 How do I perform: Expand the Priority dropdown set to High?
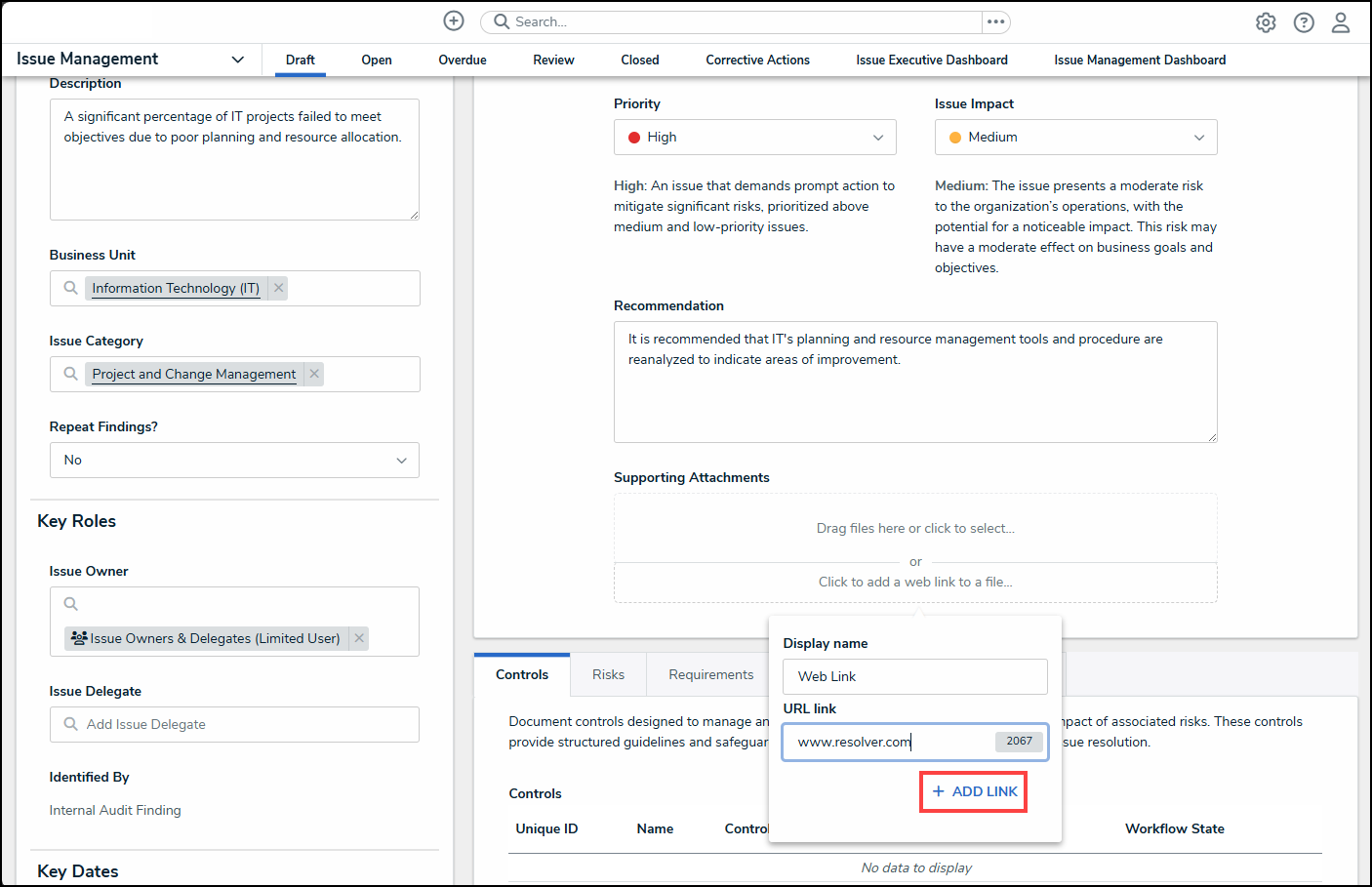pyautogui.click(x=754, y=138)
